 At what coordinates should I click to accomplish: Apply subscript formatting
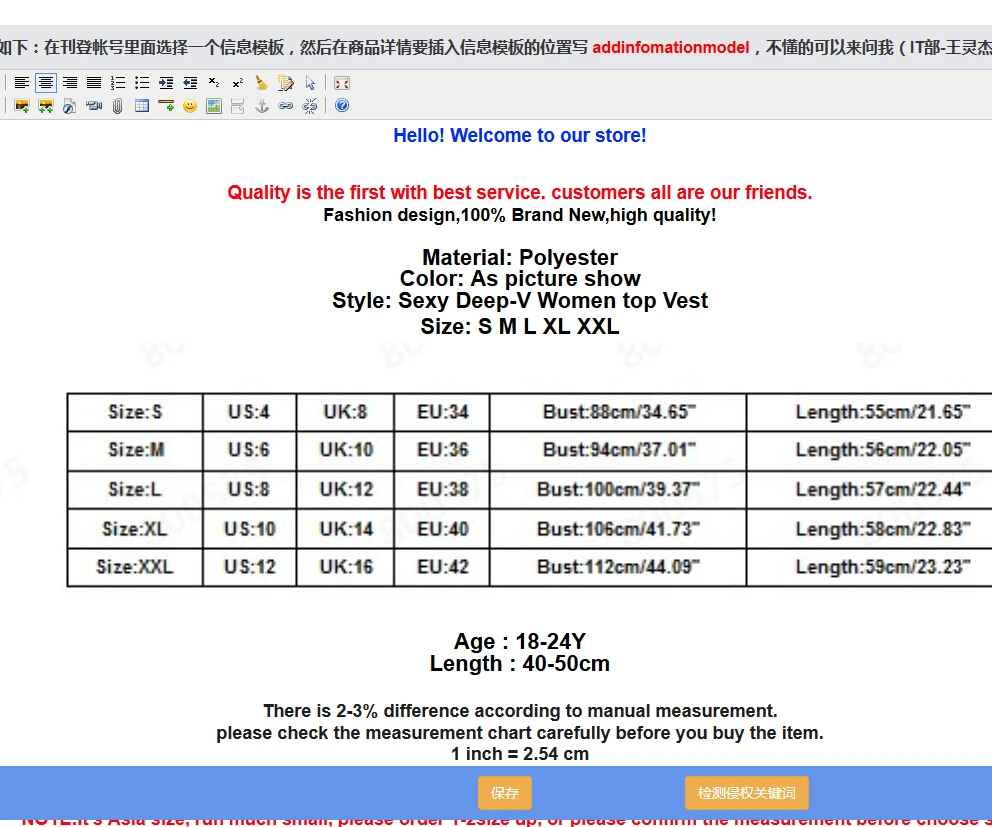[214, 83]
